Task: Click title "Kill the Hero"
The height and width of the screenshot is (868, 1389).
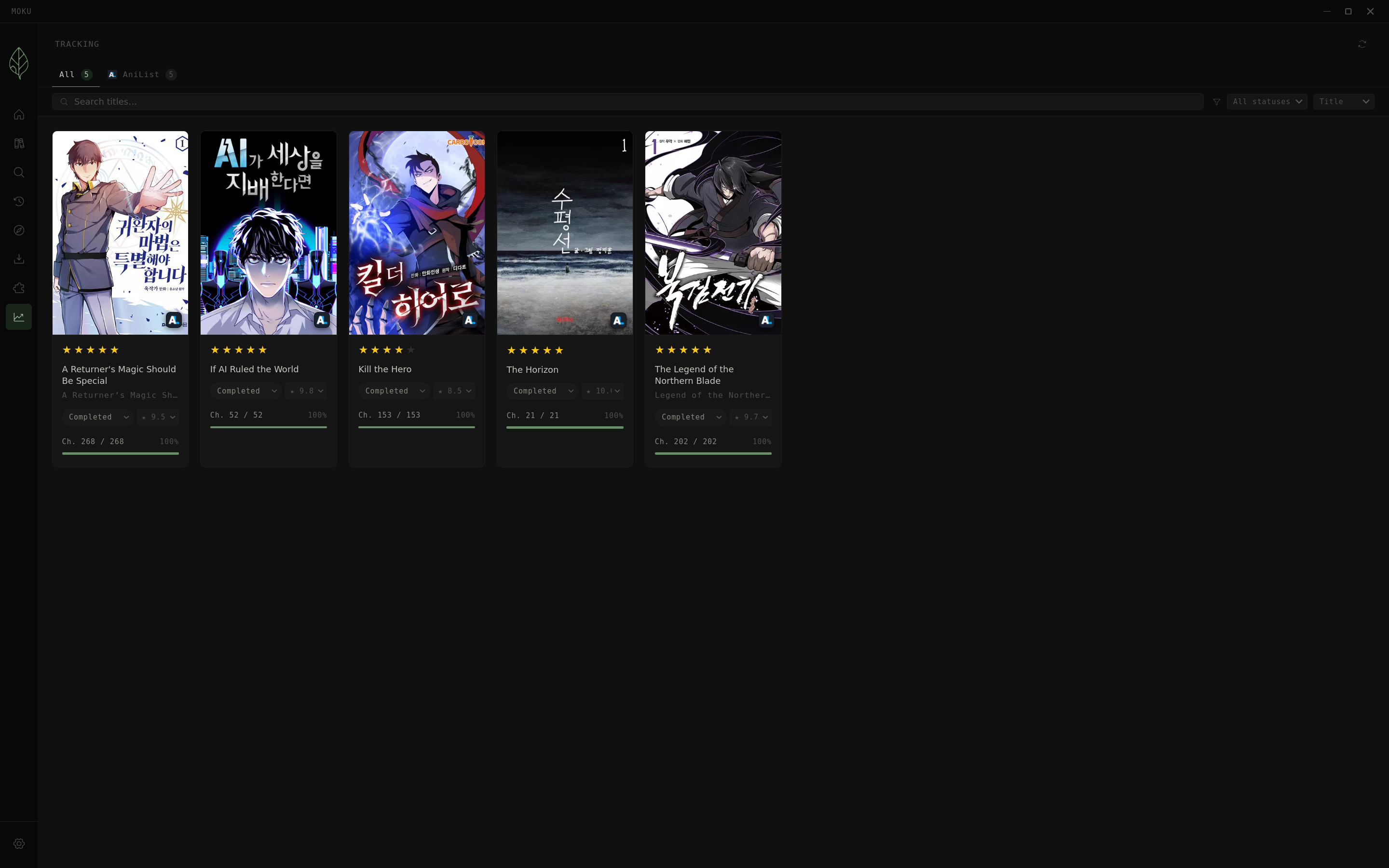Action: pyautogui.click(x=385, y=369)
